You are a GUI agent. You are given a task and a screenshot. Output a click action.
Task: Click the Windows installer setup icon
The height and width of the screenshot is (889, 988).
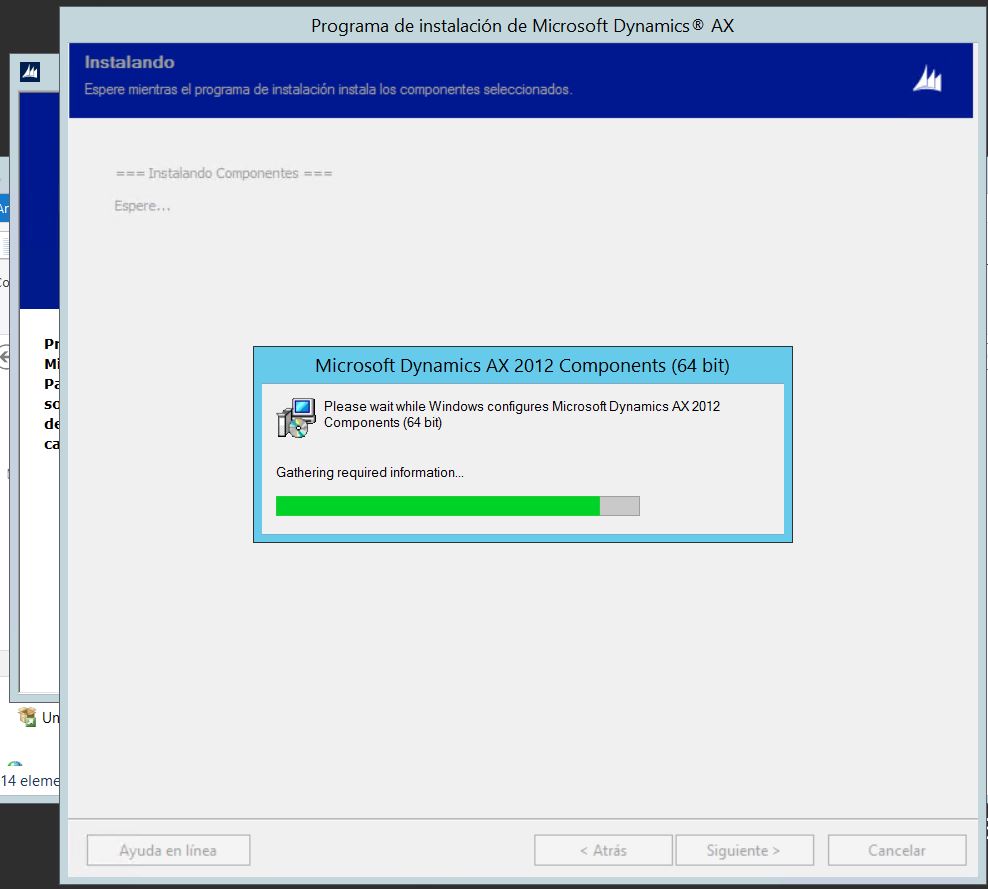296,417
